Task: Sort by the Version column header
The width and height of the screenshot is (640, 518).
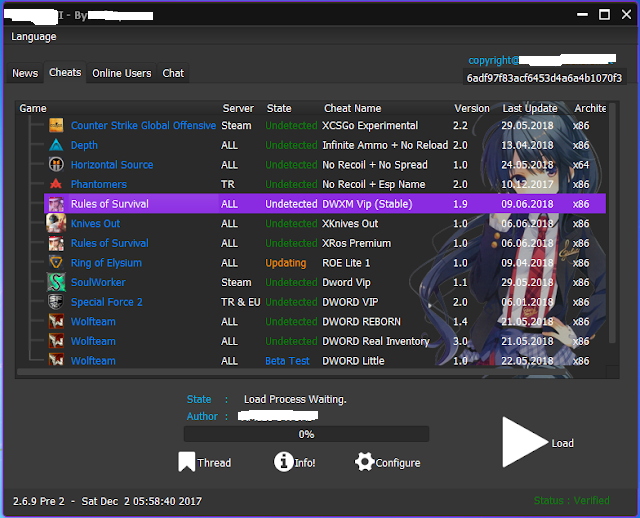Action: [472, 108]
